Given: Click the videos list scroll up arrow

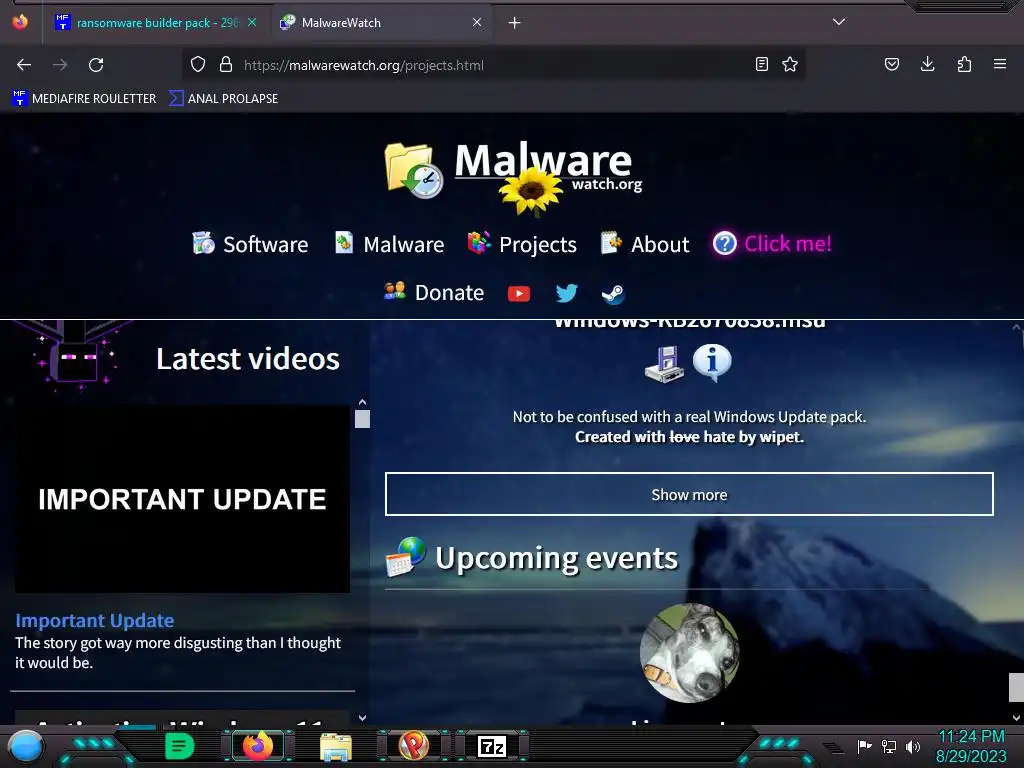Looking at the screenshot, I should 362,402.
